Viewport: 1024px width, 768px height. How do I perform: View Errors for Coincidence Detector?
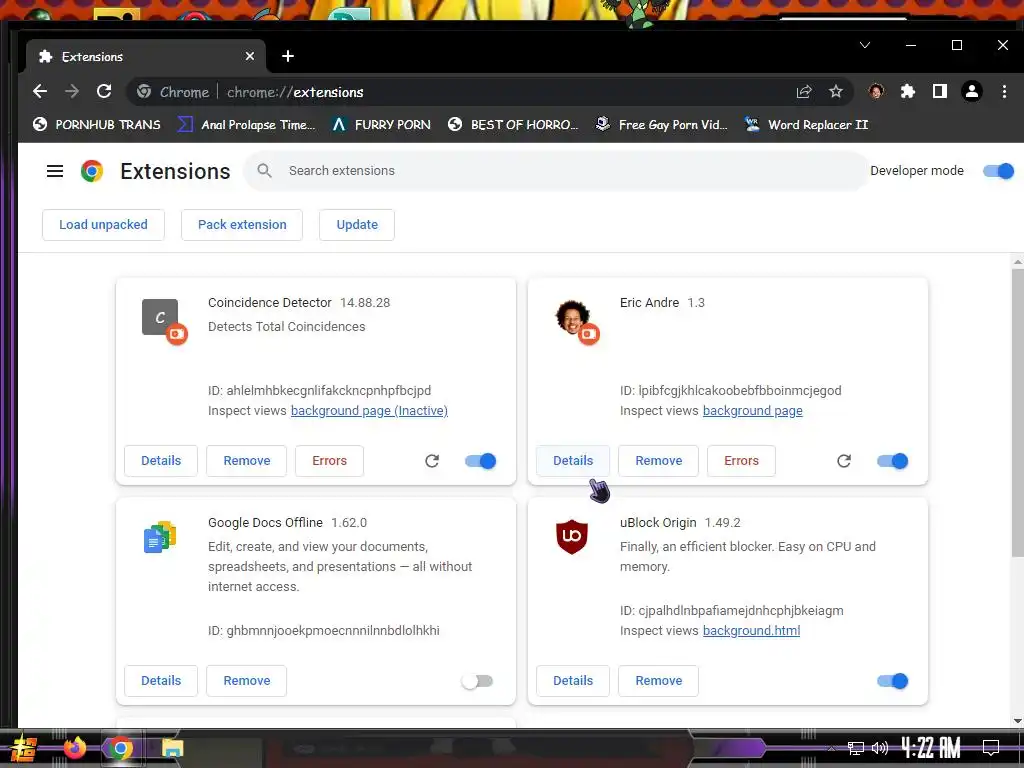click(x=329, y=461)
